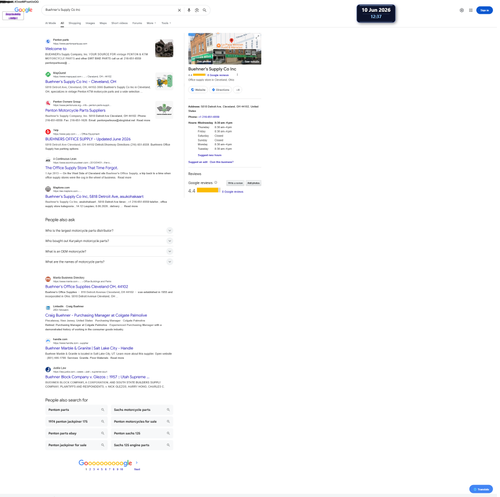Click the Google logo in the header

click(23, 10)
